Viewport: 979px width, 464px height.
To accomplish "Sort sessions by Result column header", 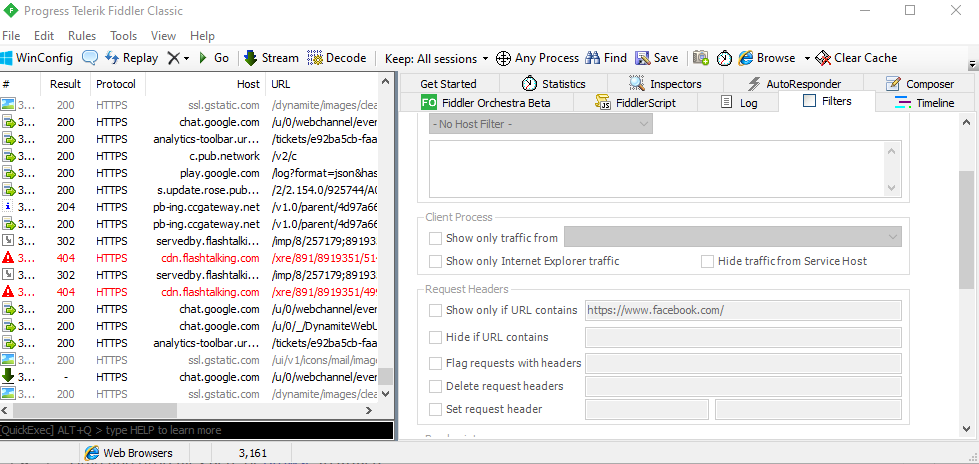I will point(66,84).
